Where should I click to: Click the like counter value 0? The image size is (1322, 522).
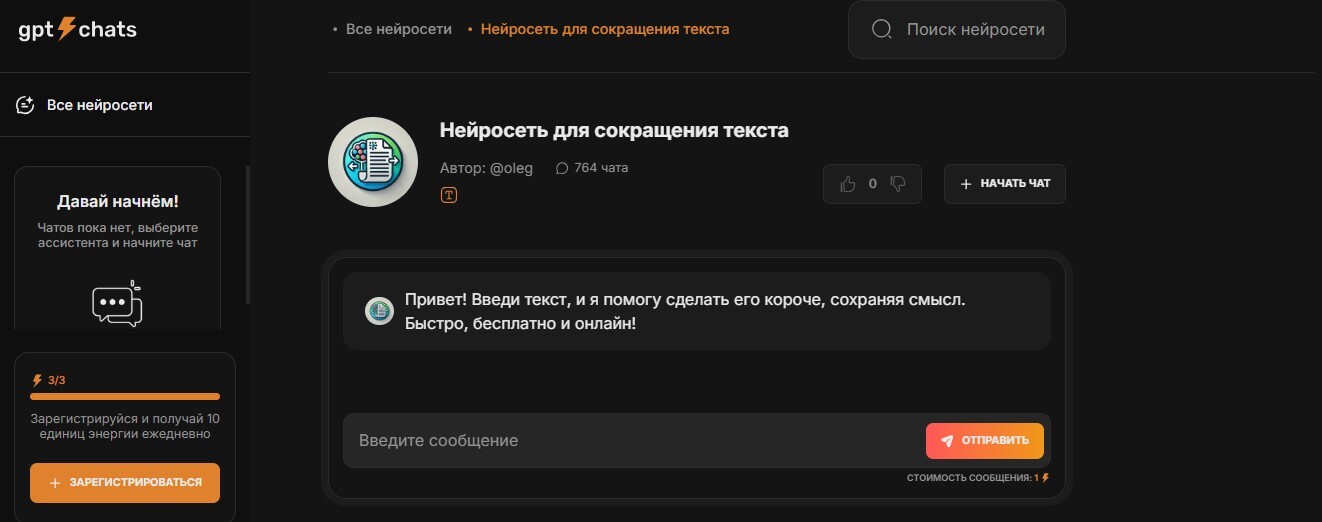tap(873, 184)
